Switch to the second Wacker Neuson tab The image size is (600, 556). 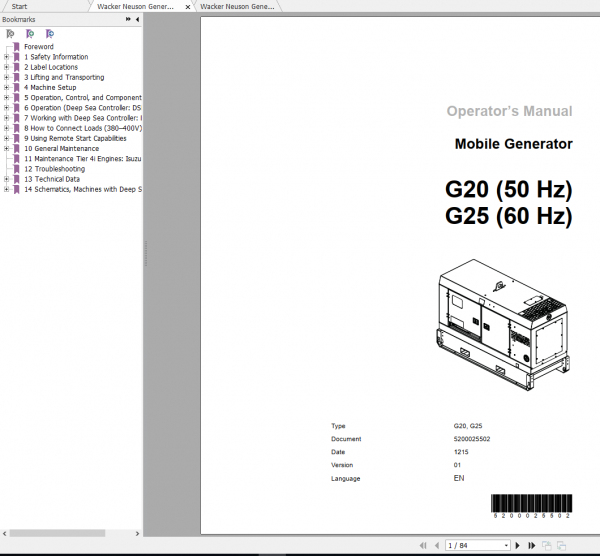click(x=237, y=6)
